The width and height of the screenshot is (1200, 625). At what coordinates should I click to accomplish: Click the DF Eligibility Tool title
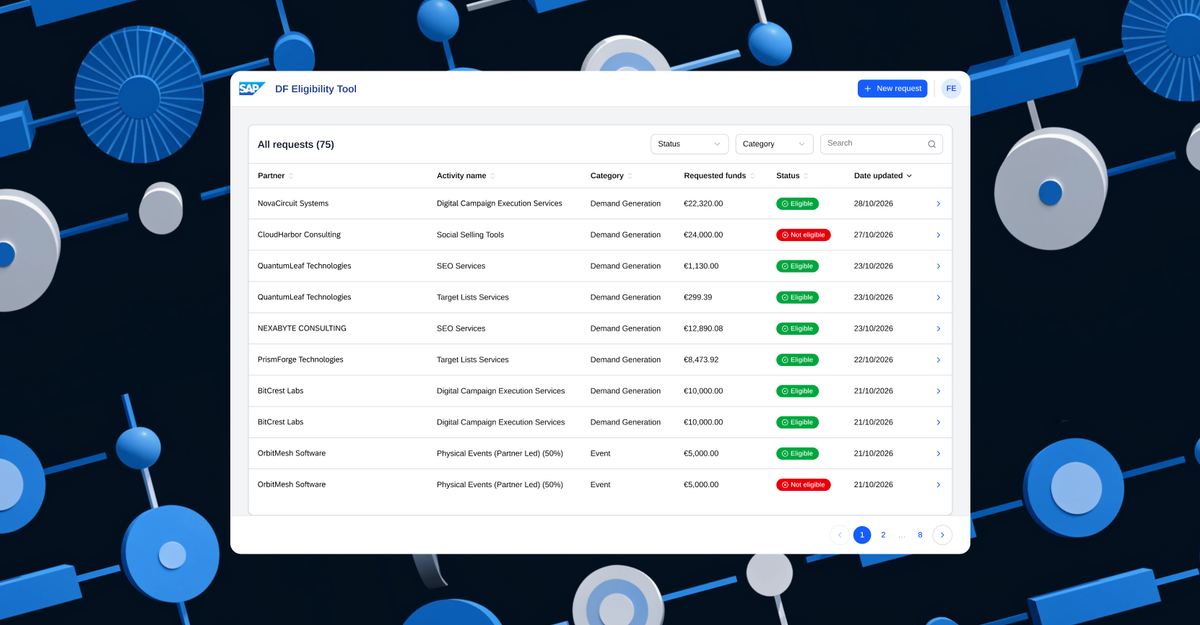316,89
